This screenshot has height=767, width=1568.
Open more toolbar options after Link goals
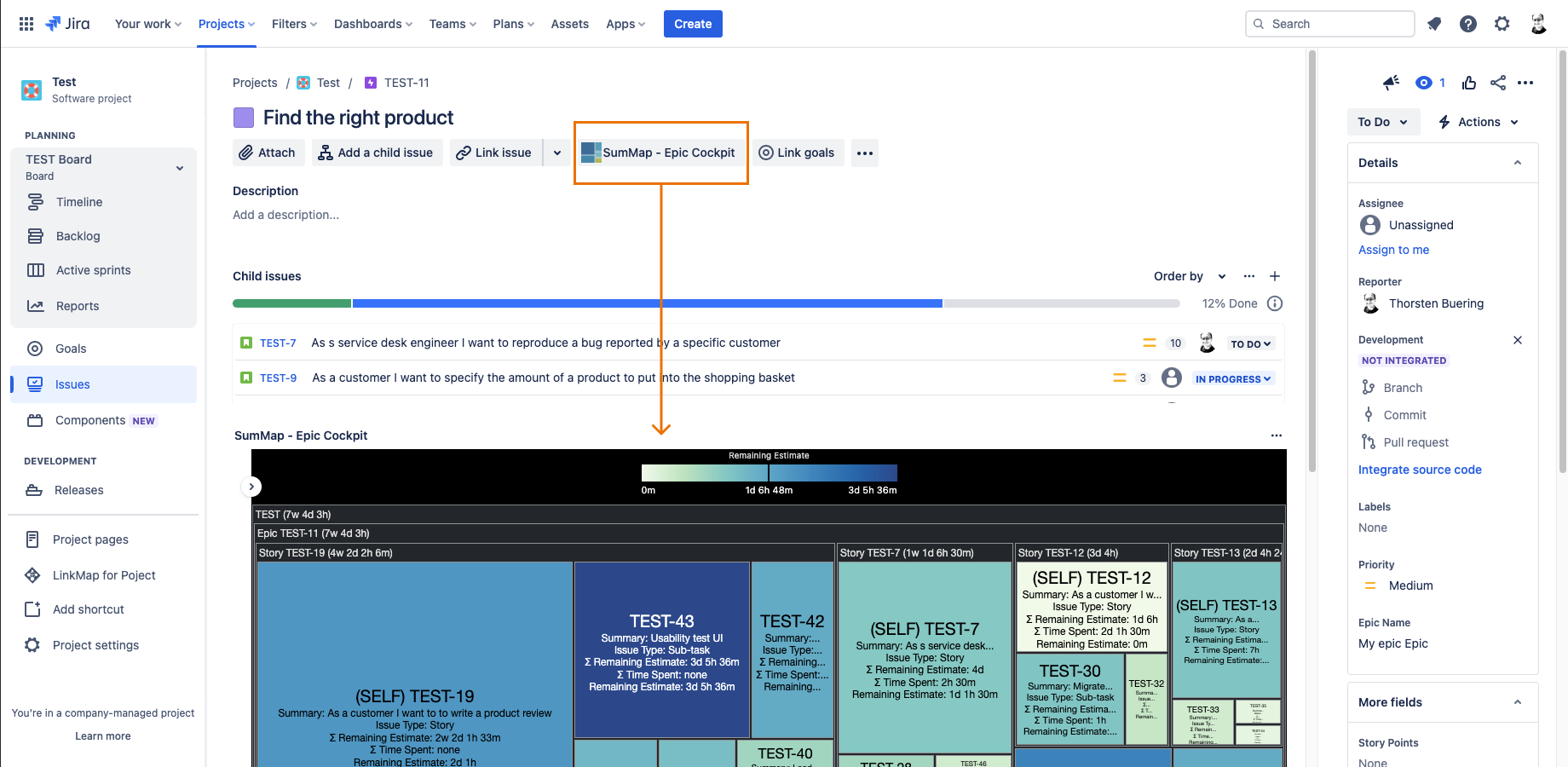click(x=865, y=153)
